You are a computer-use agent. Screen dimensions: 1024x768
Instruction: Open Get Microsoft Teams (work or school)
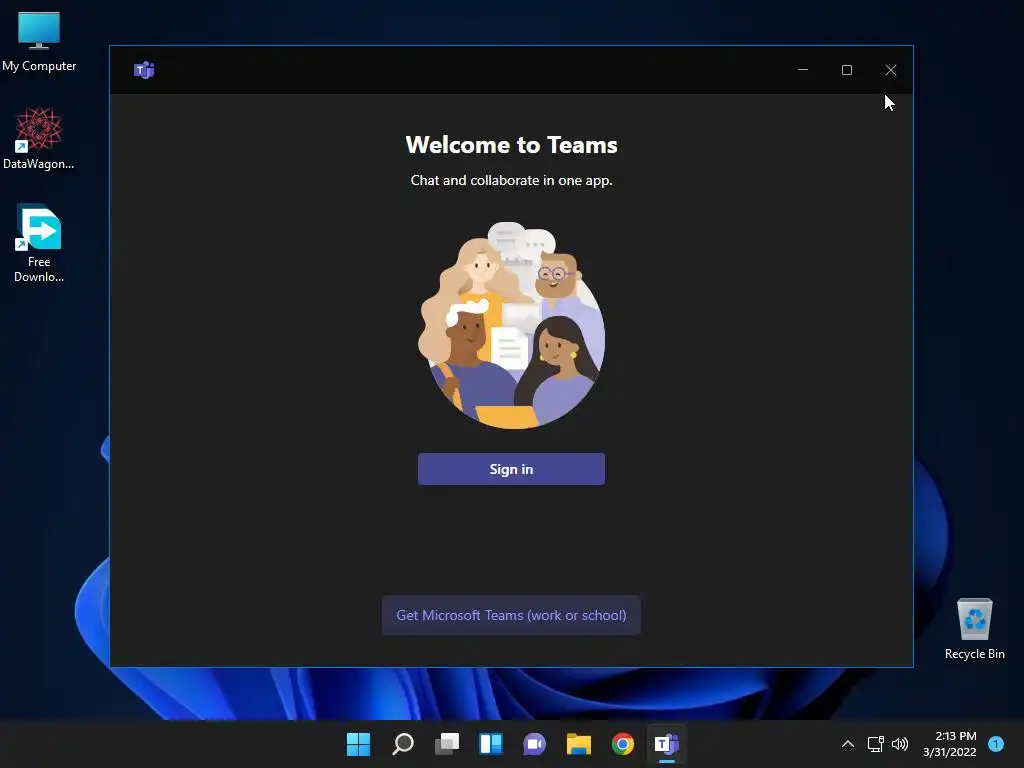tap(511, 615)
